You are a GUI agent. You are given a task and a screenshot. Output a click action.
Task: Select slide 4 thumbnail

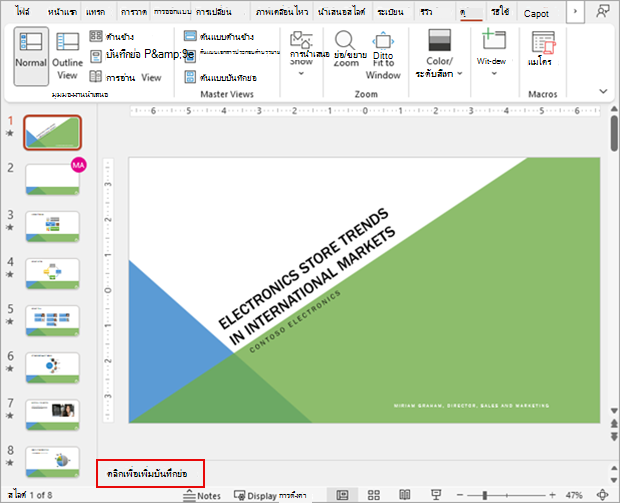pos(53,274)
